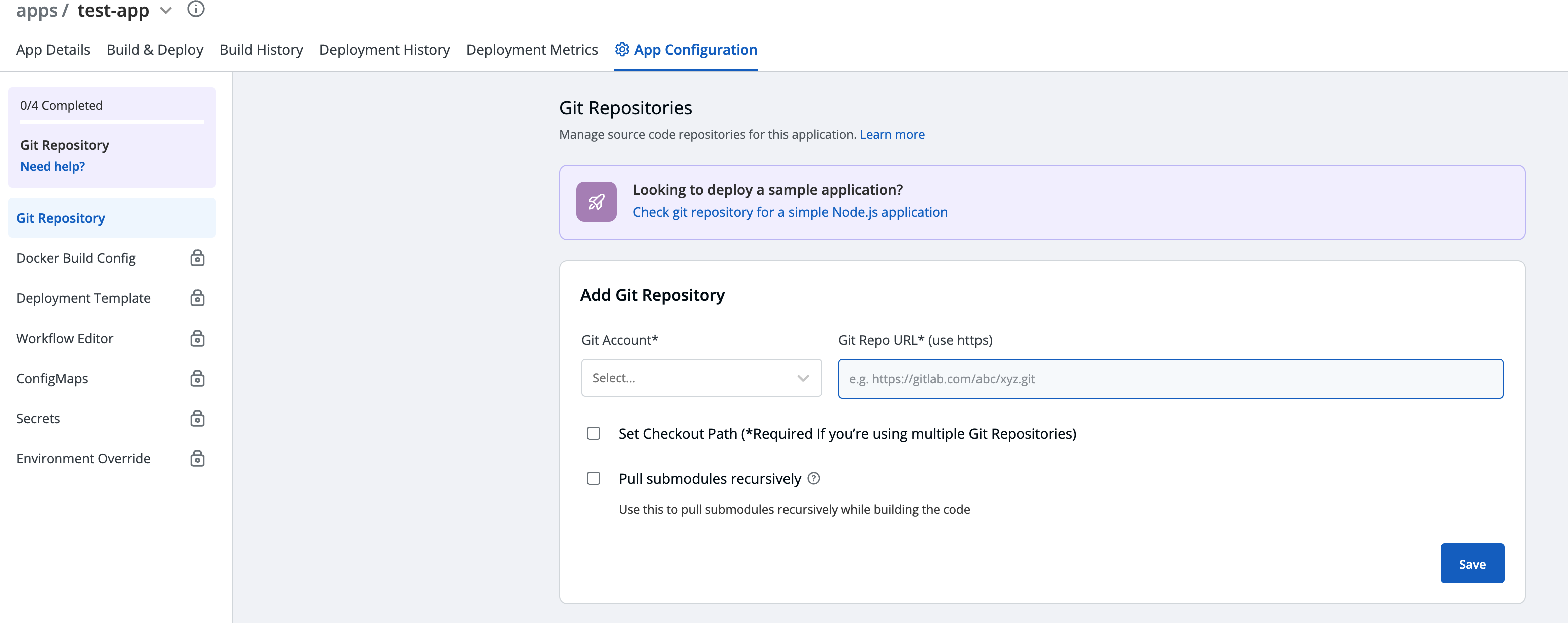
Task: Choose Secrets in the sidebar
Action: point(111,419)
